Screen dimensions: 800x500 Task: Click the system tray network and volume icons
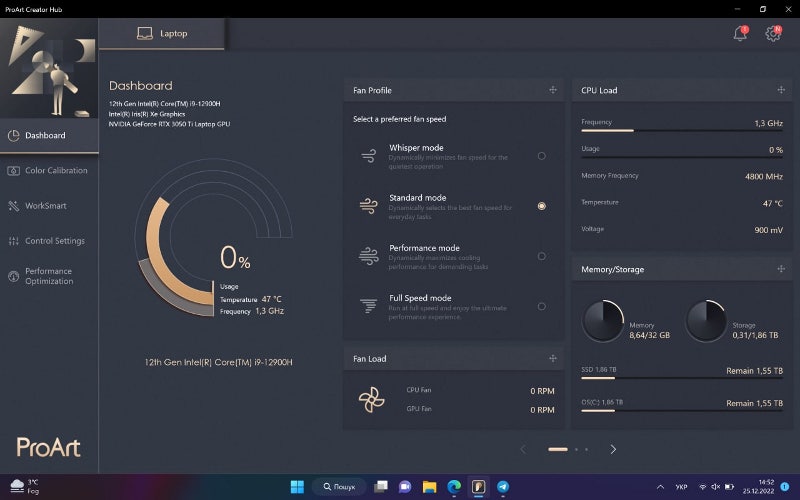[716, 487]
